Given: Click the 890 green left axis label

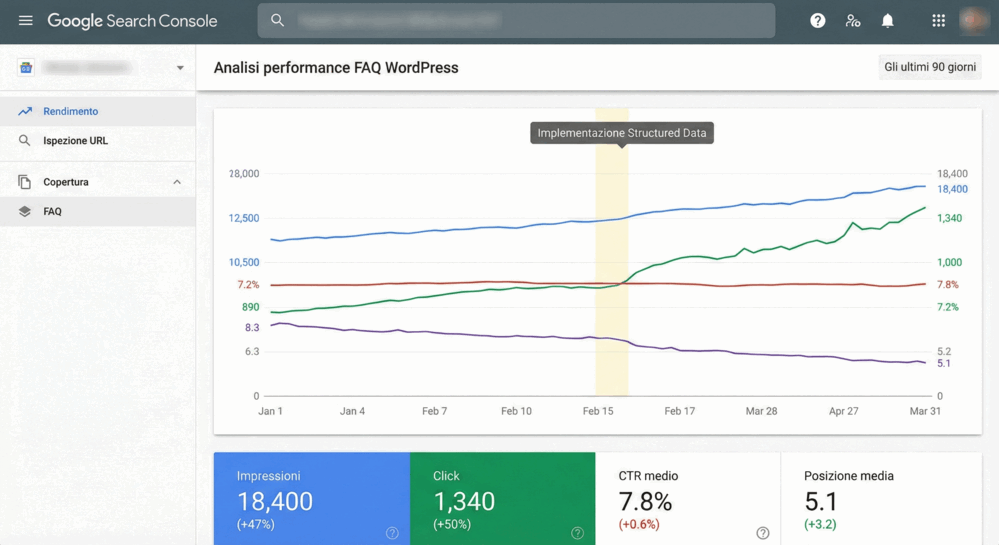Looking at the screenshot, I should click(250, 307).
